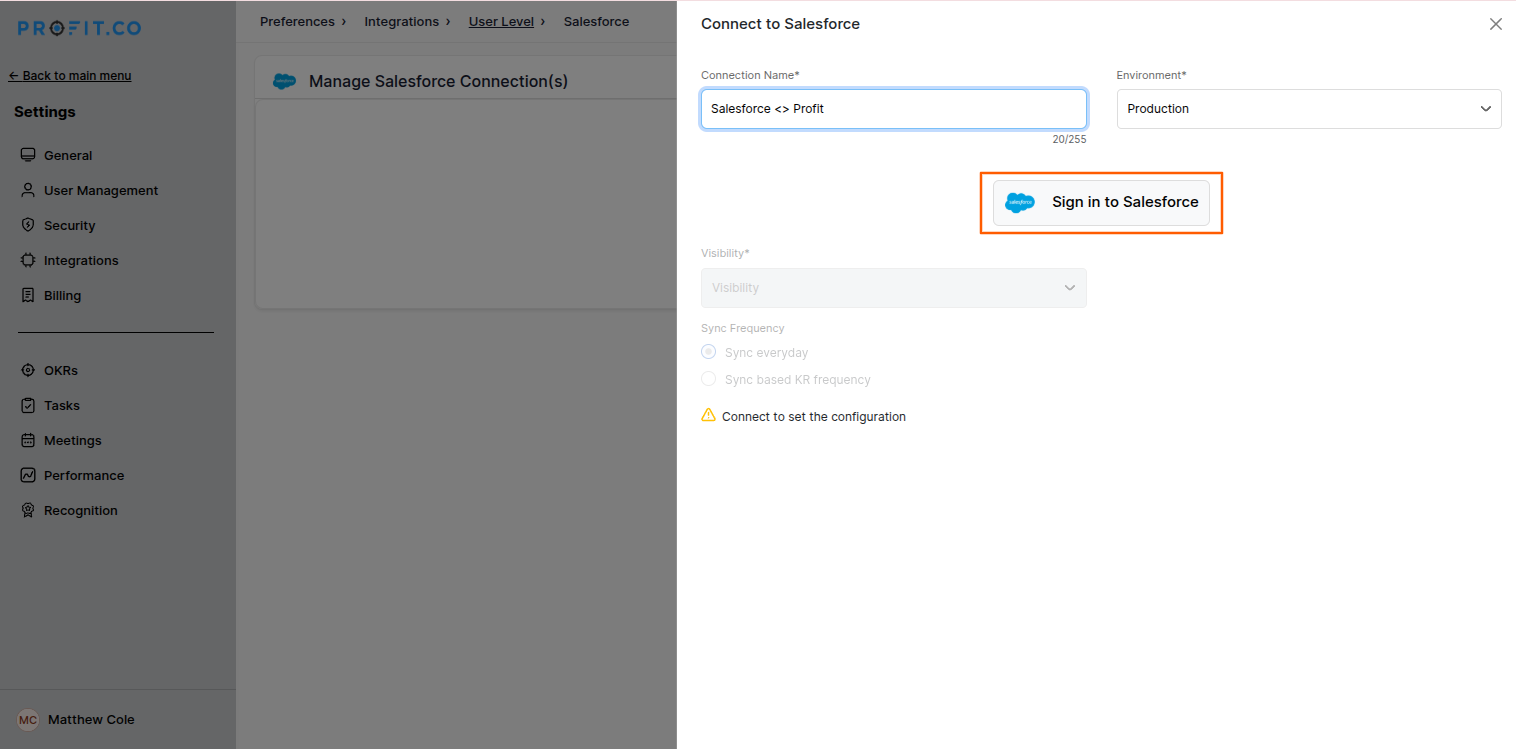Select the Sync everyday radio option
The height and width of the screenshot is (749, 1516).
(x=708, y=352)
